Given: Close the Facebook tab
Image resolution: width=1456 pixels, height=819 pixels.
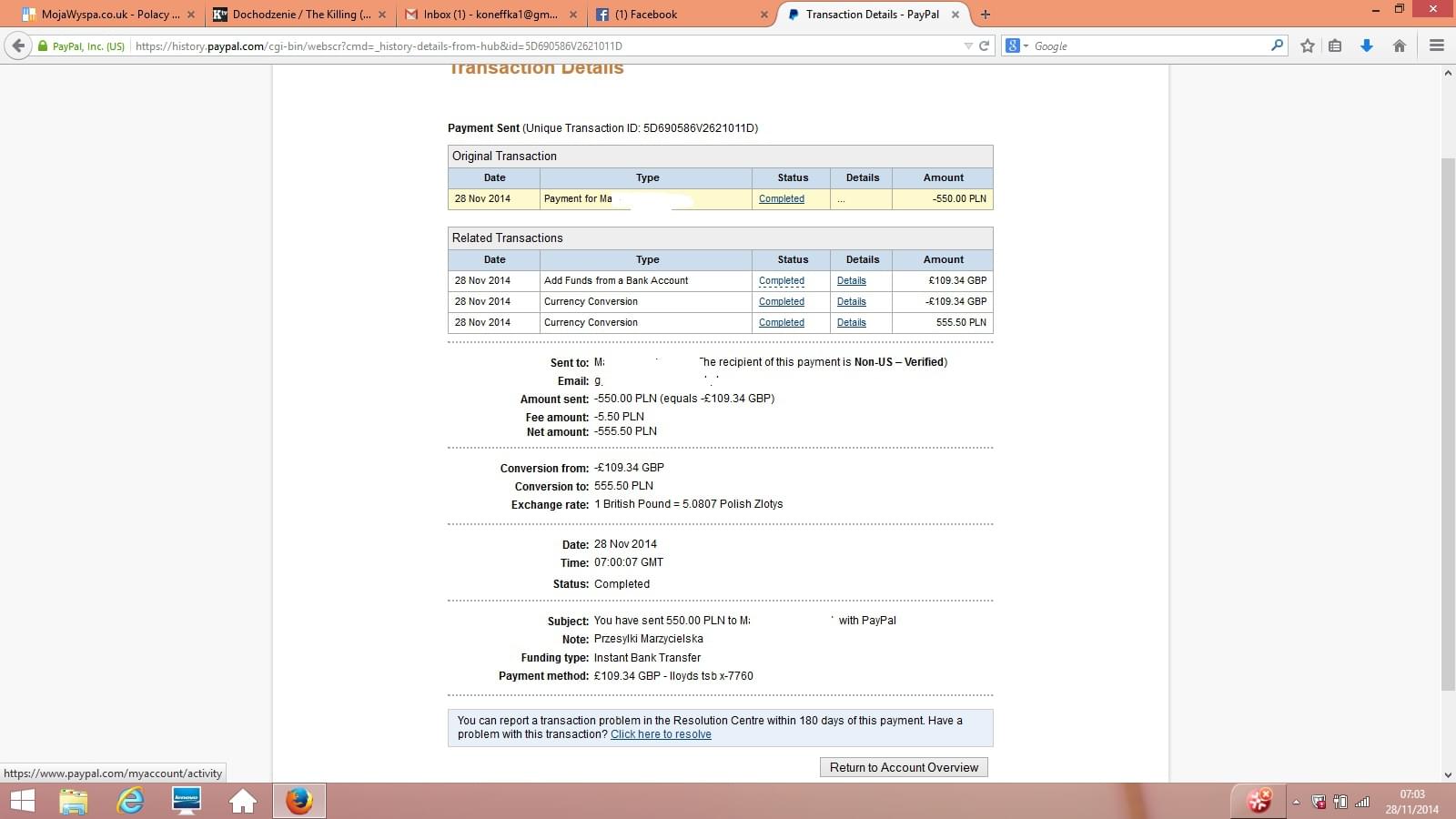Looking at the screenshot, I should coord(763,15).
